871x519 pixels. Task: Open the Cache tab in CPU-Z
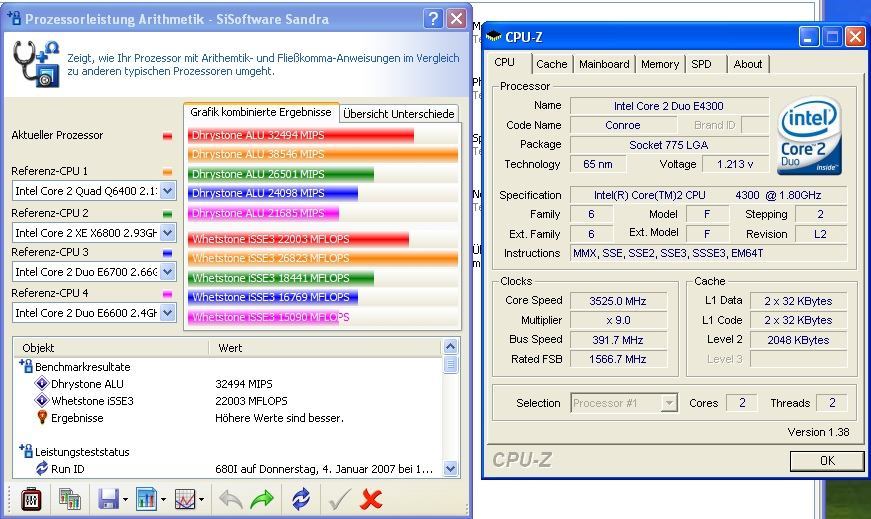552,64
